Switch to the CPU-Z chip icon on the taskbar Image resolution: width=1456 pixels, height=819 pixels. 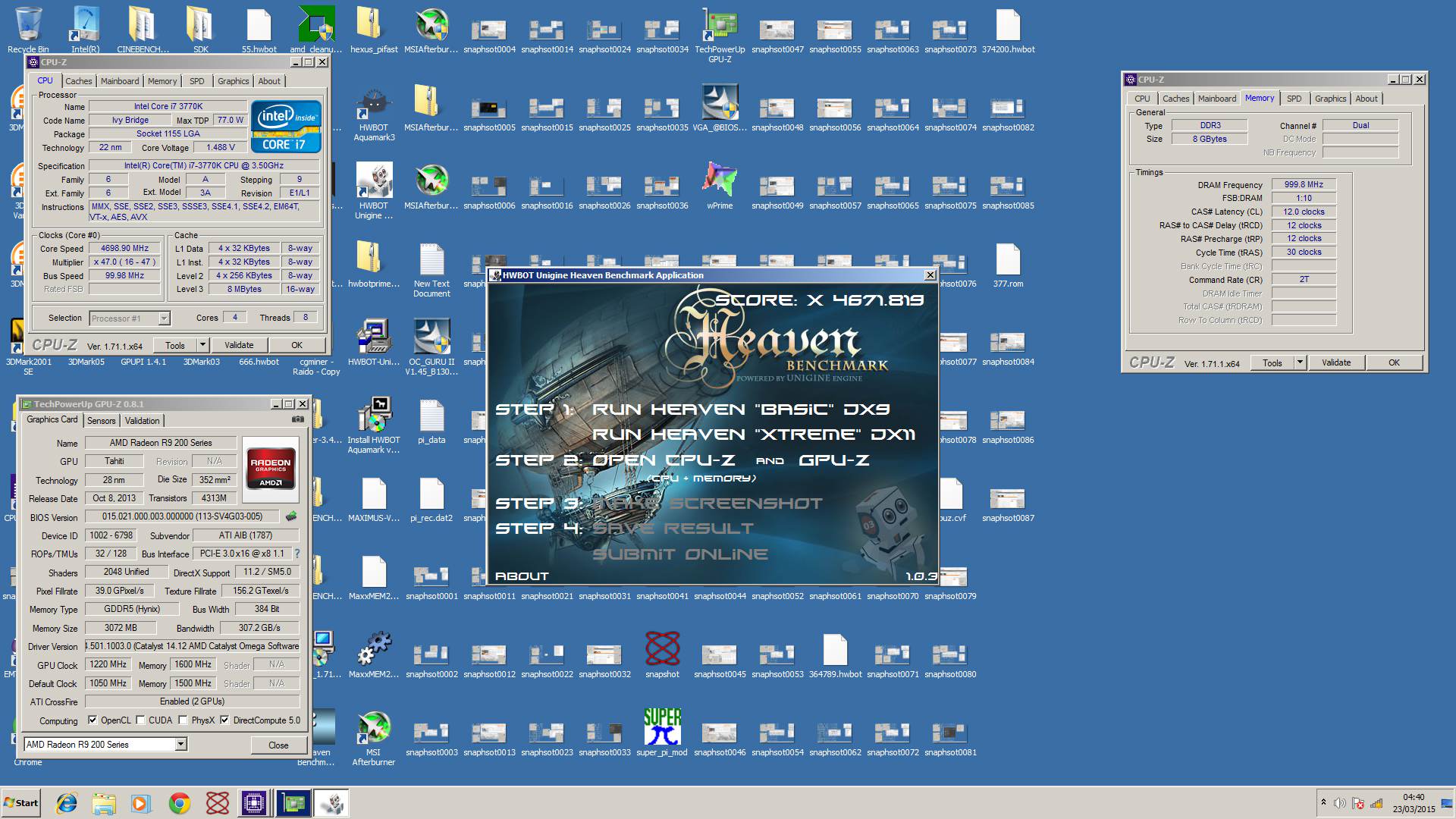click(x=254, y=803)
